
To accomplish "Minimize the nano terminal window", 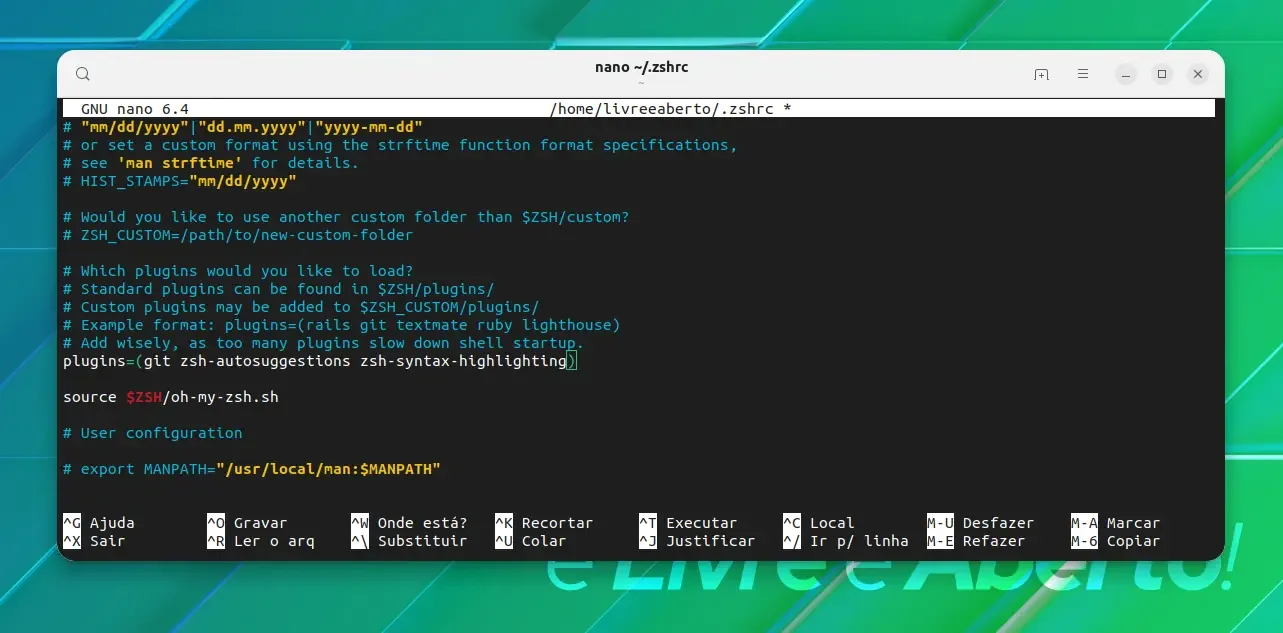I will [1127, 74].
